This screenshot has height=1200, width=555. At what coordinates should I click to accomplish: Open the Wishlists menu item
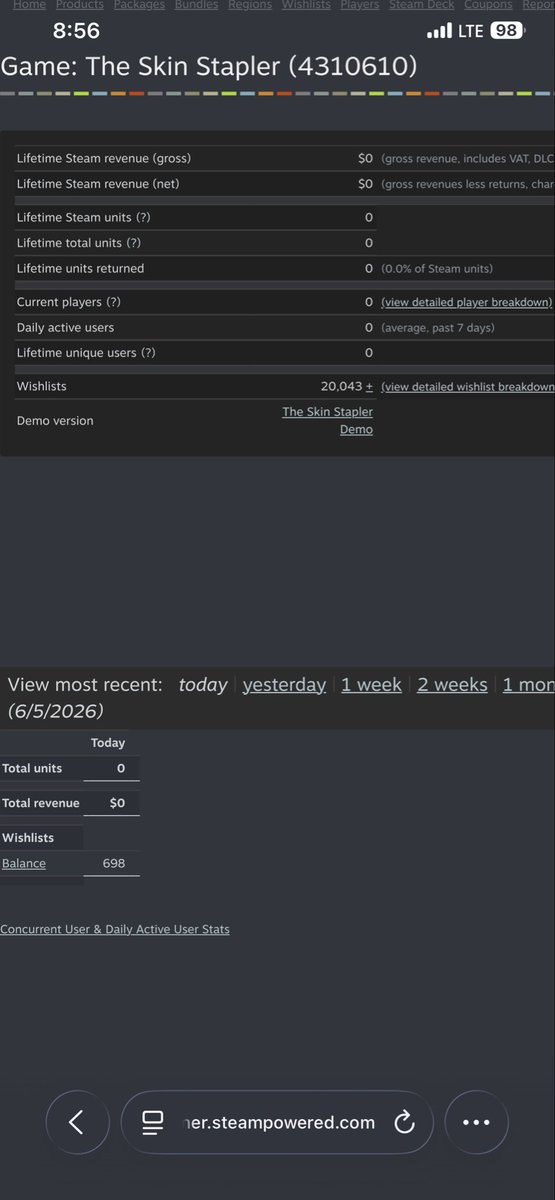point(307,5)
